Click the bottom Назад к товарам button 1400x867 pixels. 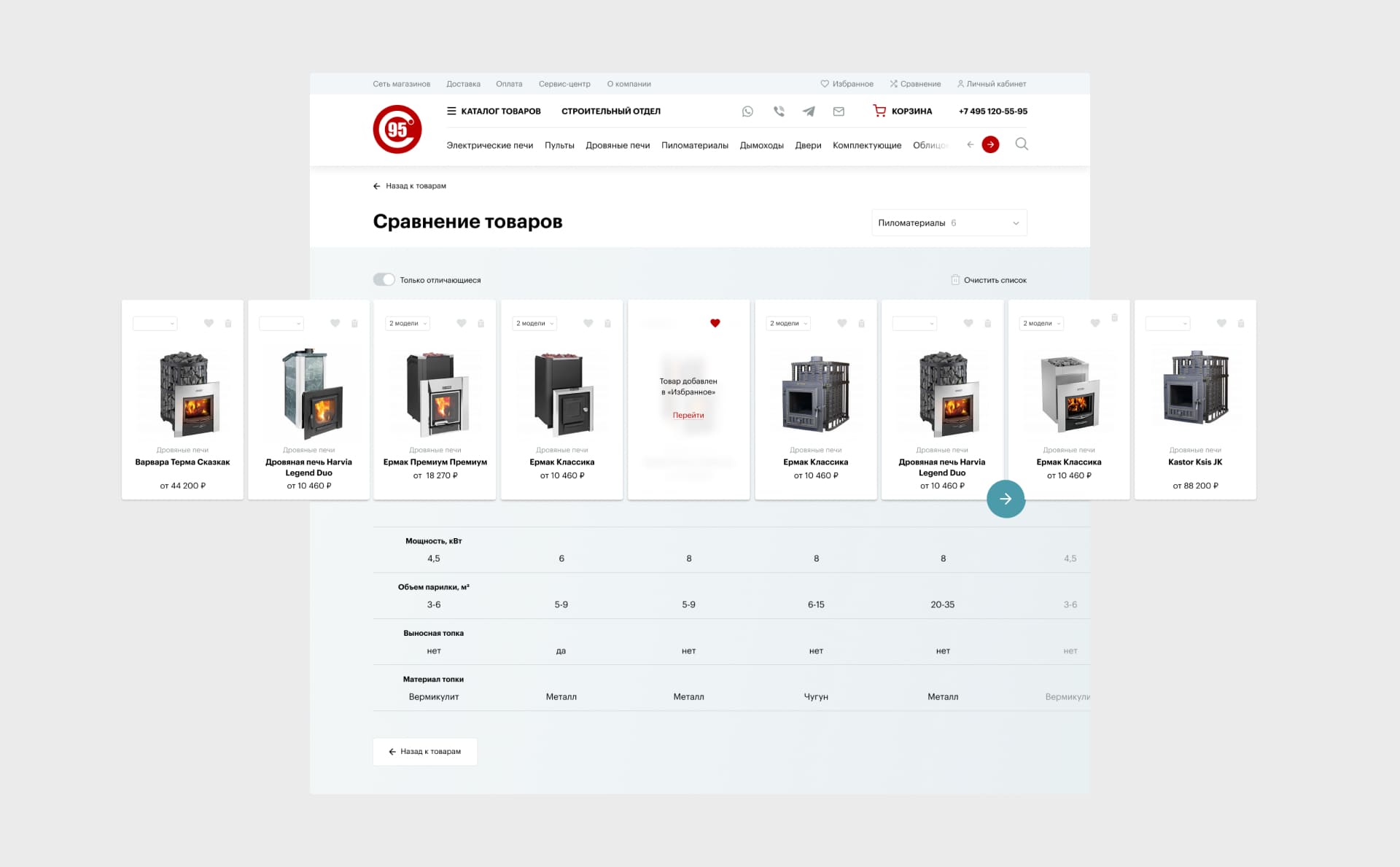(425, 752)
